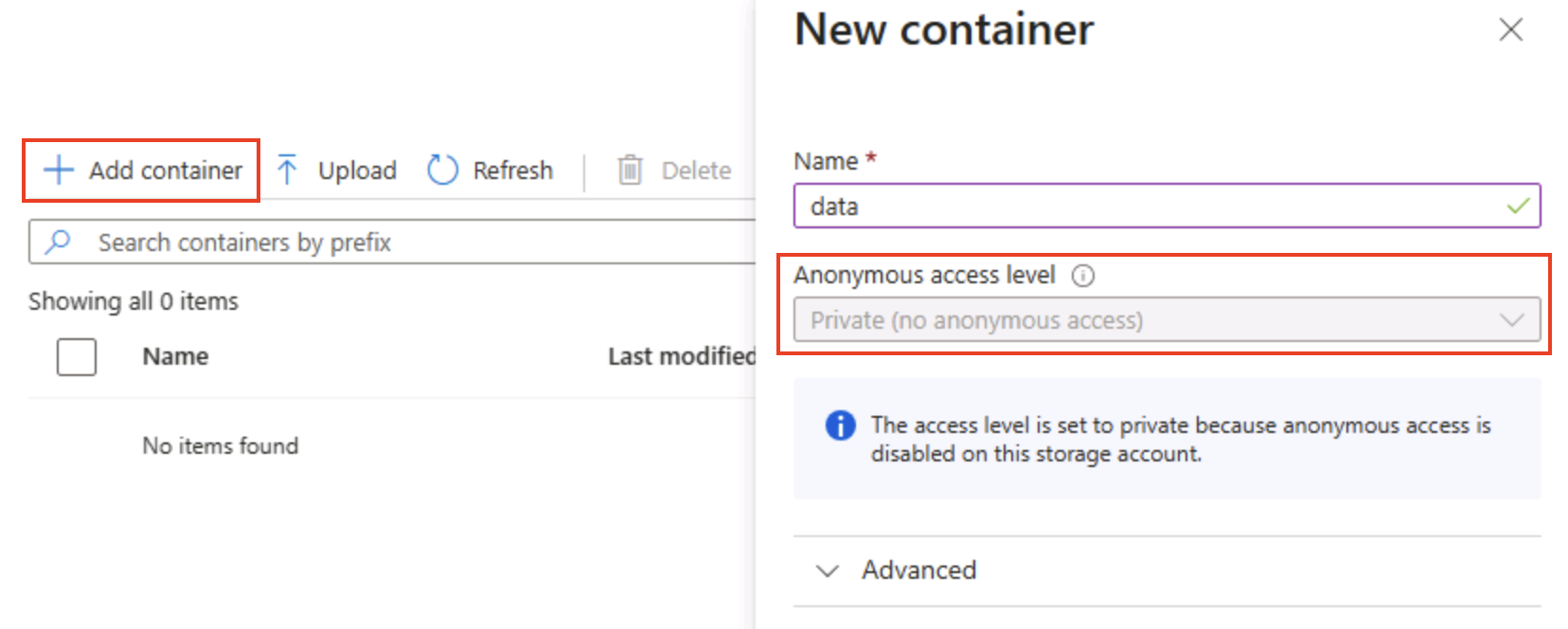Click the blue info icon in the notice banner
Image resolution: width=1568 pixels, height=629 pixels.
pos(839,426)
